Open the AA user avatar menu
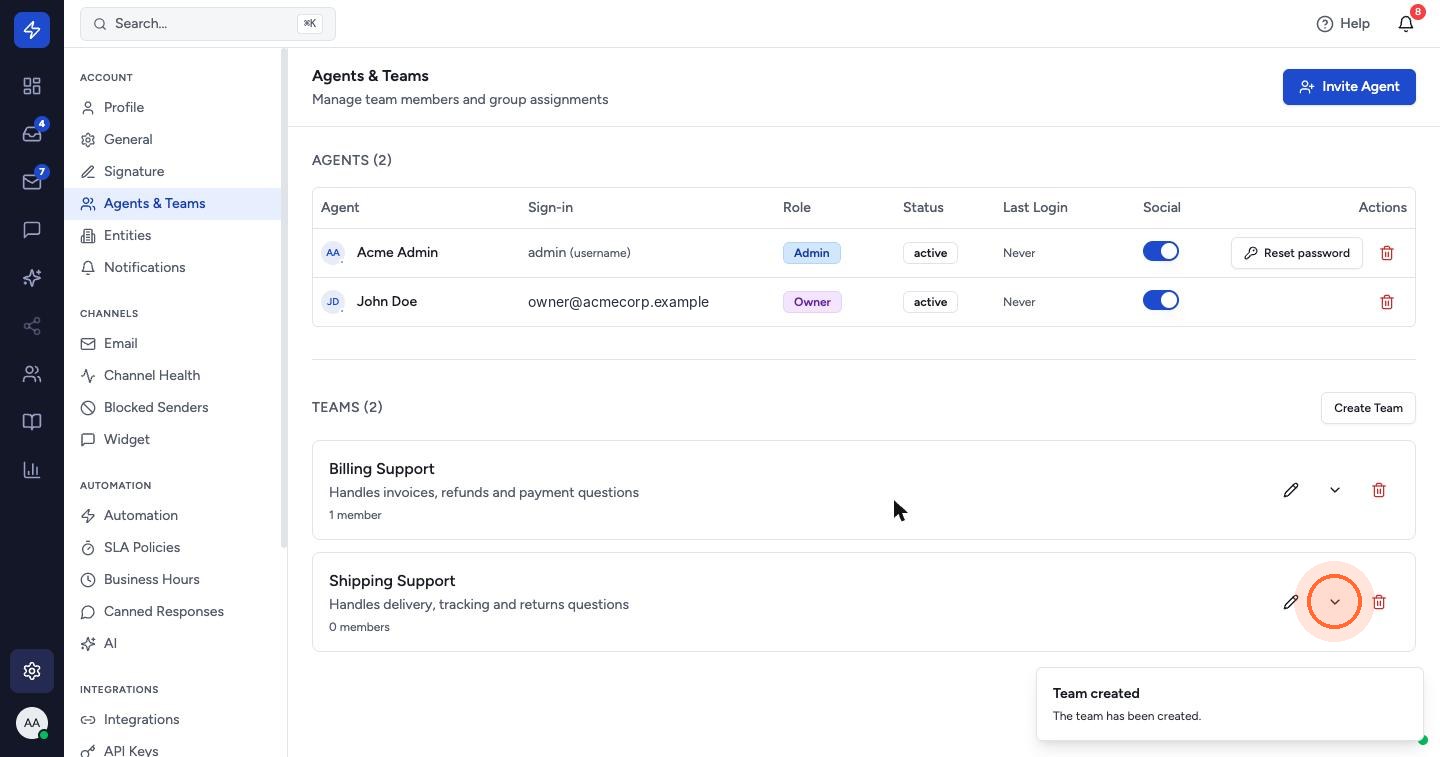This screenshot has width=1440, height=757. [32, 723]
